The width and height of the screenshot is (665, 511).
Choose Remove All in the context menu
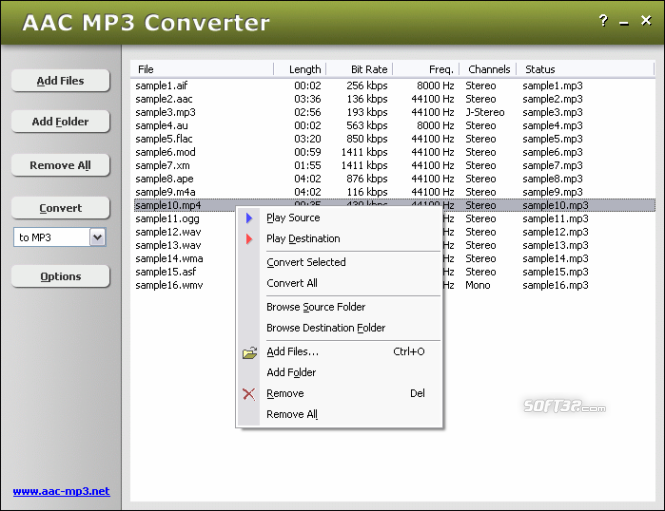click(x=292, y=414)
